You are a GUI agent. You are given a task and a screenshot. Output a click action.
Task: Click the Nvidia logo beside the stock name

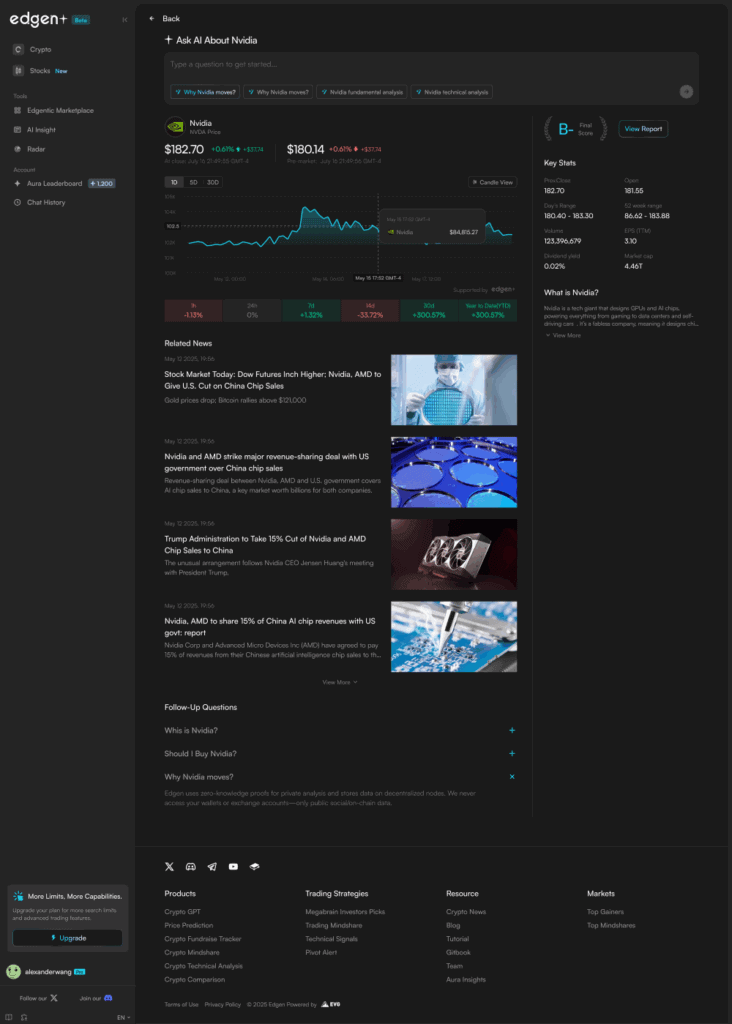(x=174, y=126)
